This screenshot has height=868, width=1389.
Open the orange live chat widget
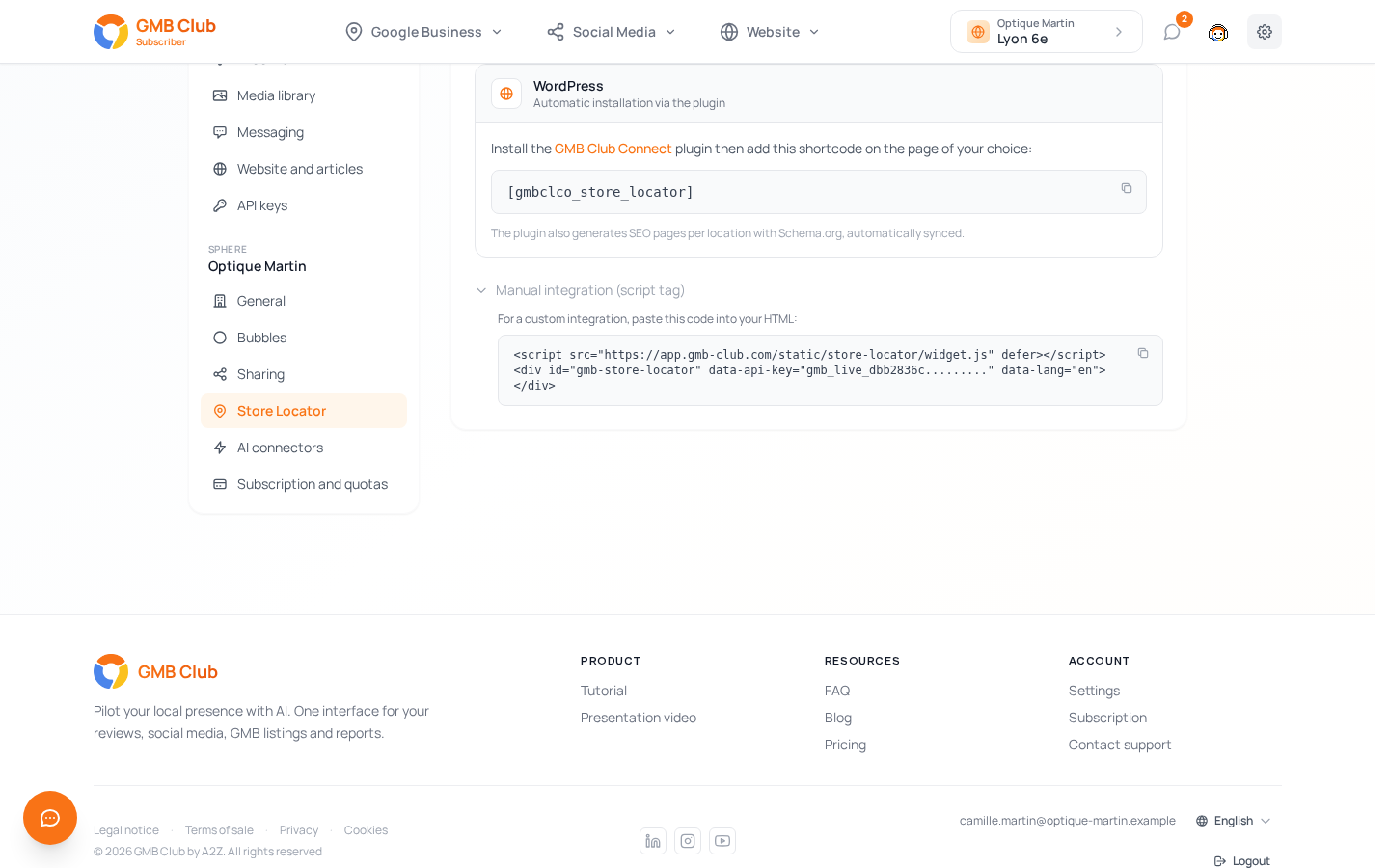click(x=50, y=818)
